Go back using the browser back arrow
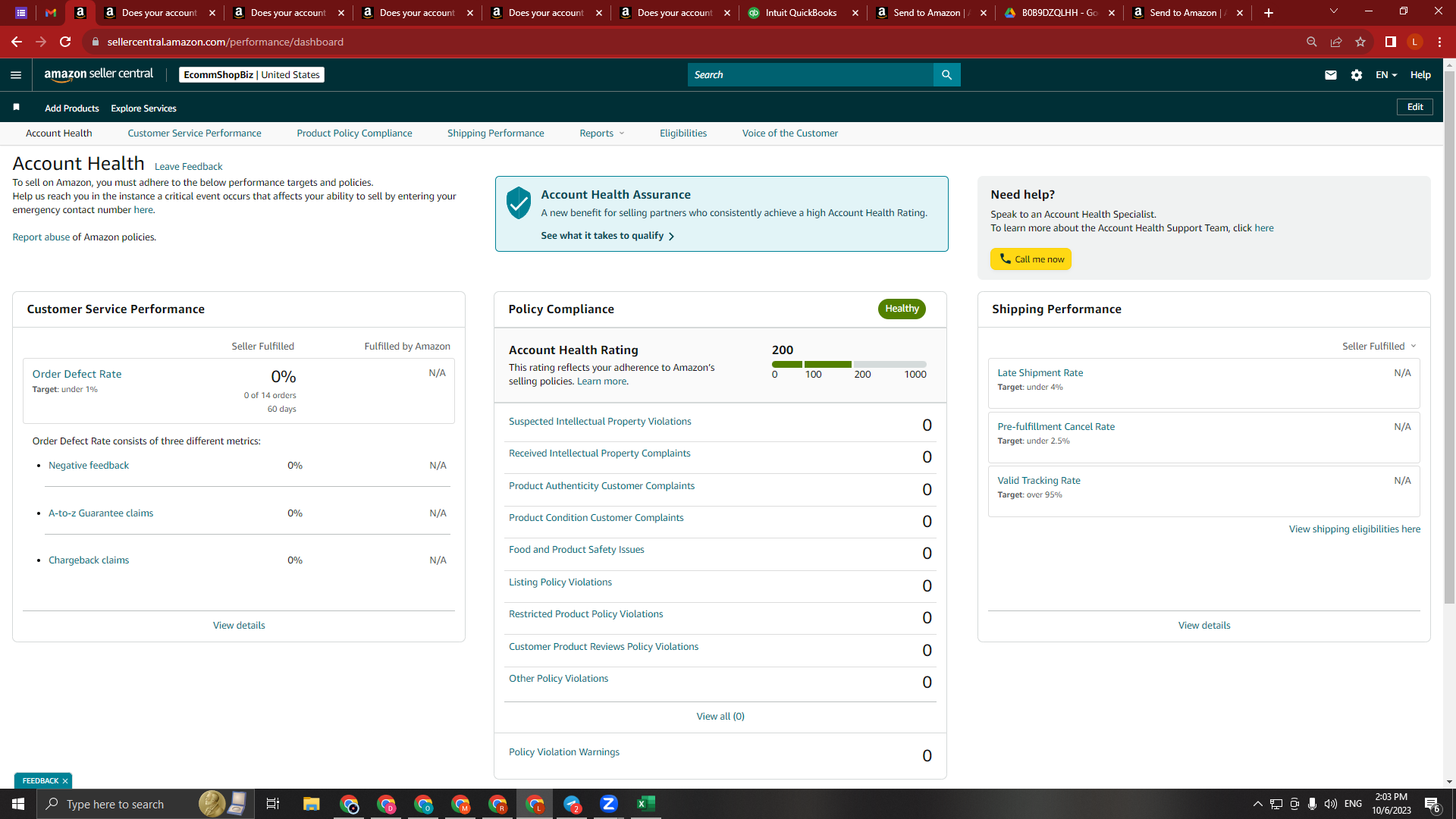The height and width of the screenshot is (819, 1456). (x=17, y=42)
